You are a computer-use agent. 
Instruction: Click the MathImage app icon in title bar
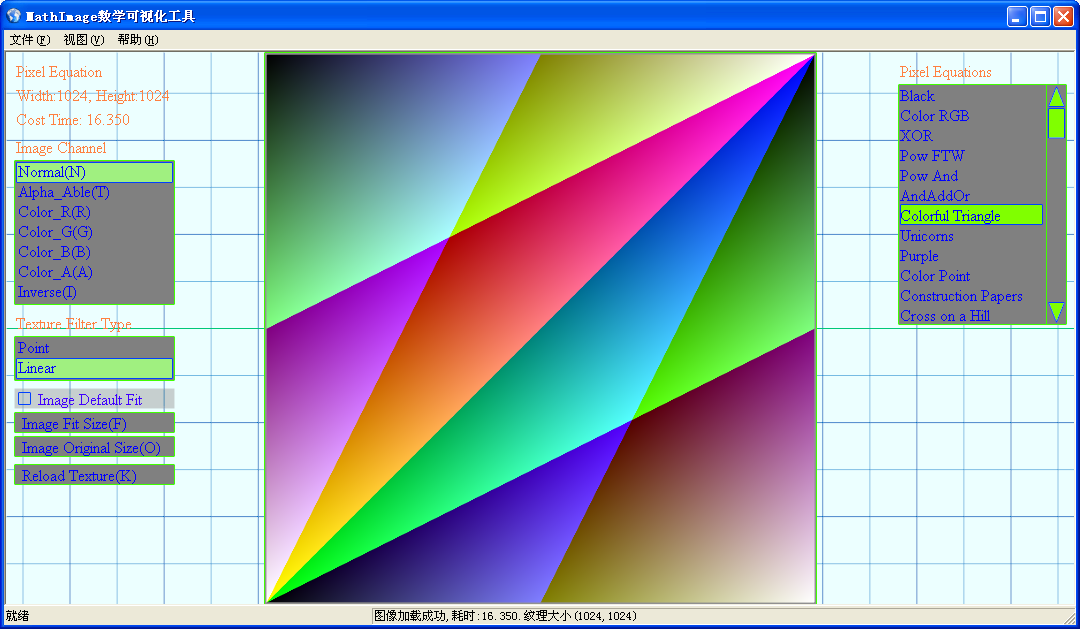(x=14, y=16)
